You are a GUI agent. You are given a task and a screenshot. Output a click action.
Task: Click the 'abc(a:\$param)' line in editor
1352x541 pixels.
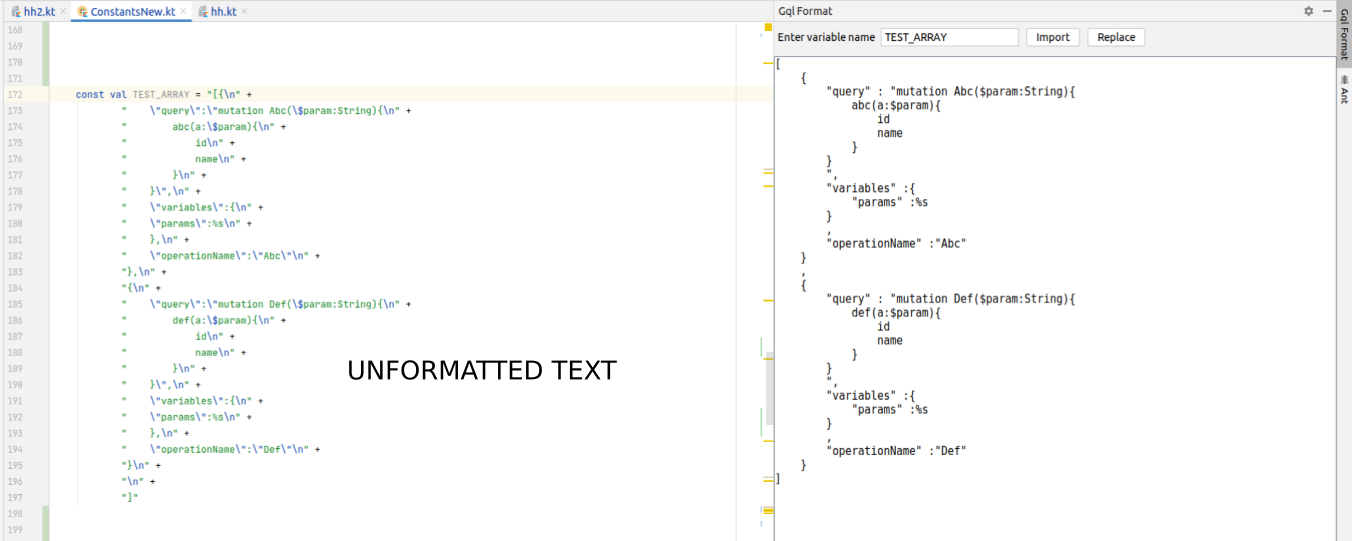click(x=204, y=127)
